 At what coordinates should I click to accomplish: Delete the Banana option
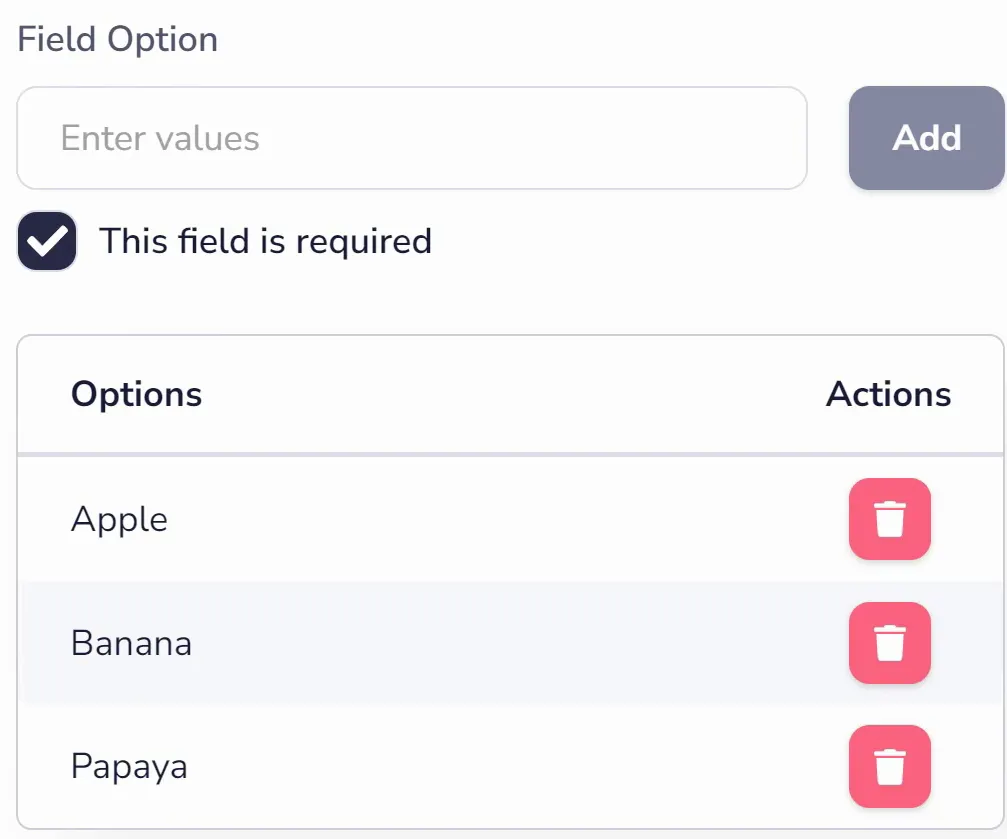pos(889,643)
